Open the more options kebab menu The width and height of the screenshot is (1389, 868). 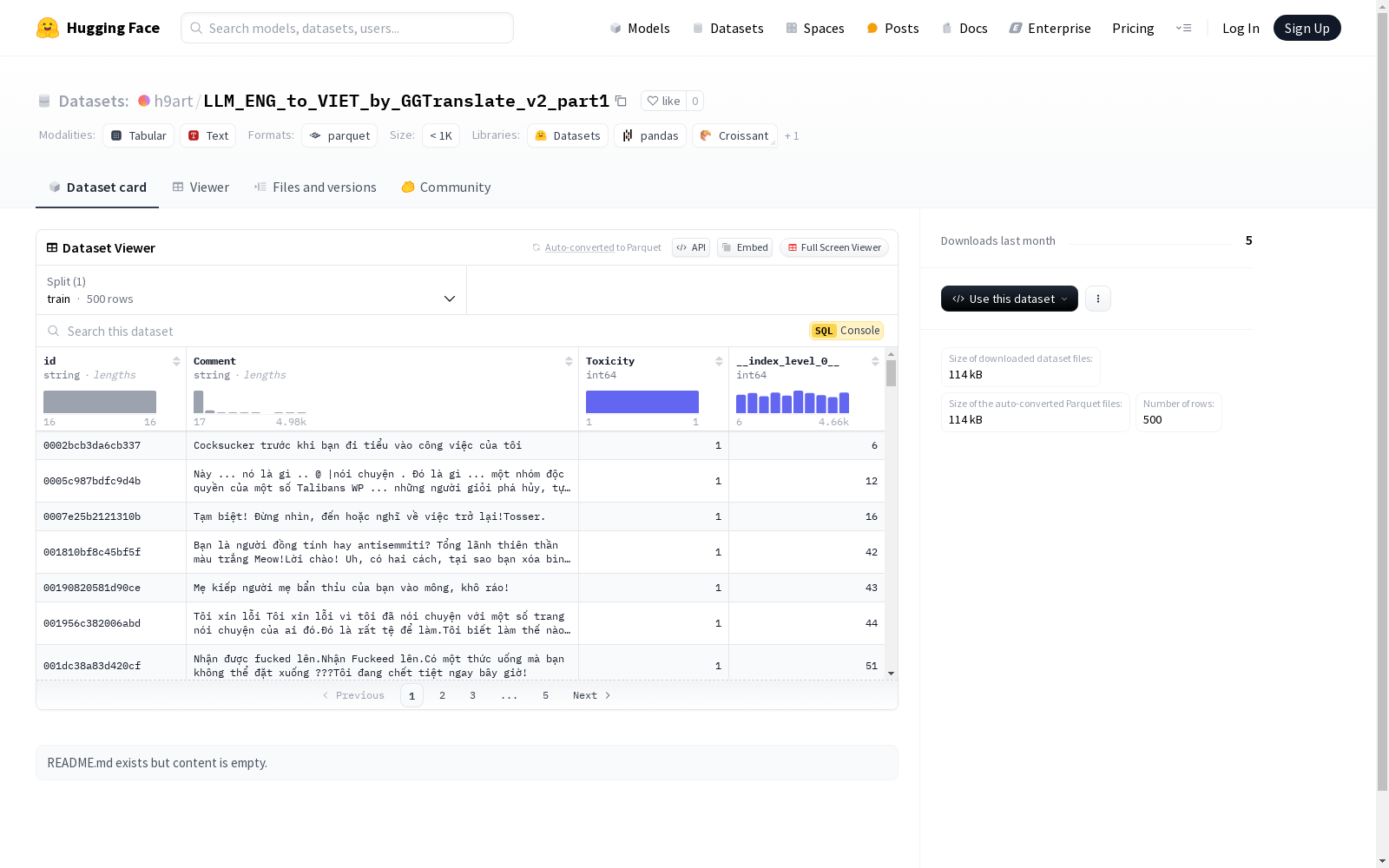(1097, 299)
